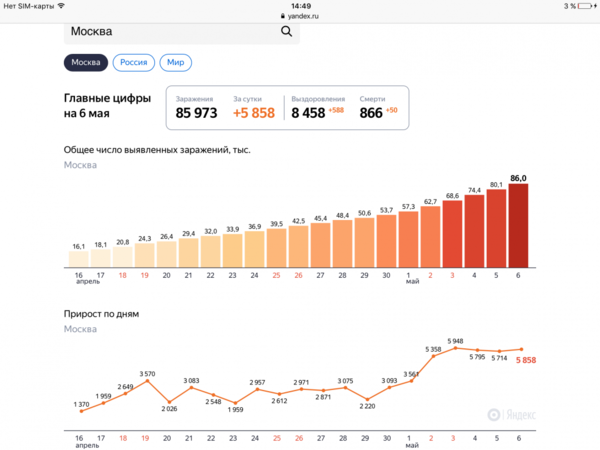Tap the yandex.ru address bar
Viewport: 600px width, 450px height.
pyautogui.click(x=300, y=17)
